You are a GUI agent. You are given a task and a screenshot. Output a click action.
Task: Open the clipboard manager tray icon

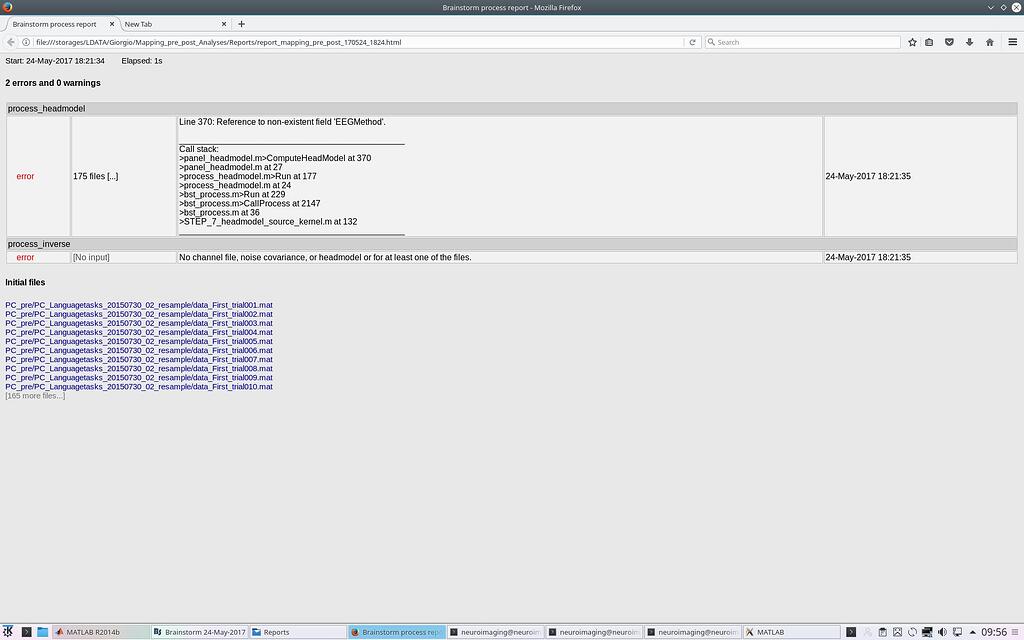click(x=883, y=631)
